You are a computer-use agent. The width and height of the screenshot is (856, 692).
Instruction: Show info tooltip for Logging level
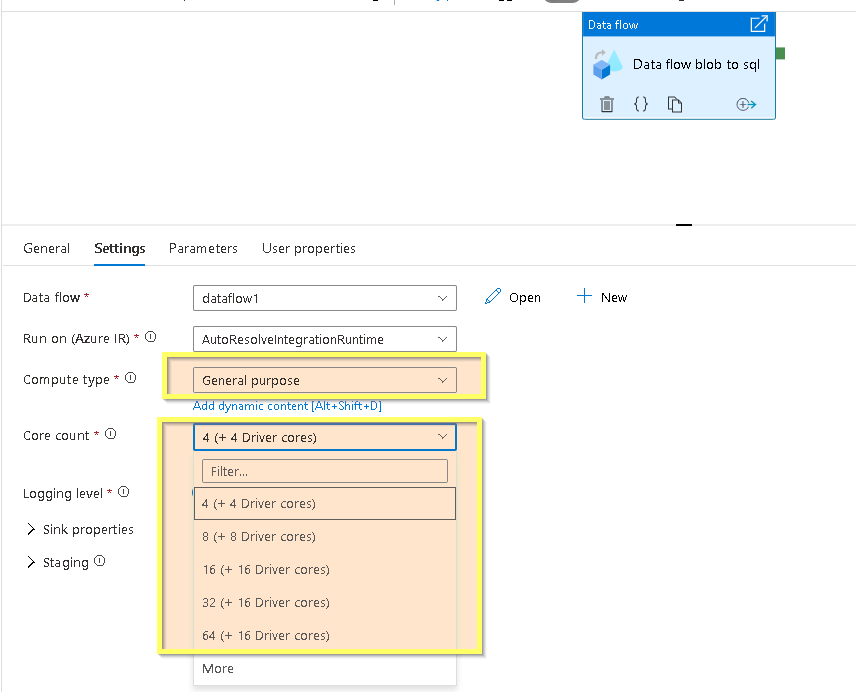click(123, 492)
